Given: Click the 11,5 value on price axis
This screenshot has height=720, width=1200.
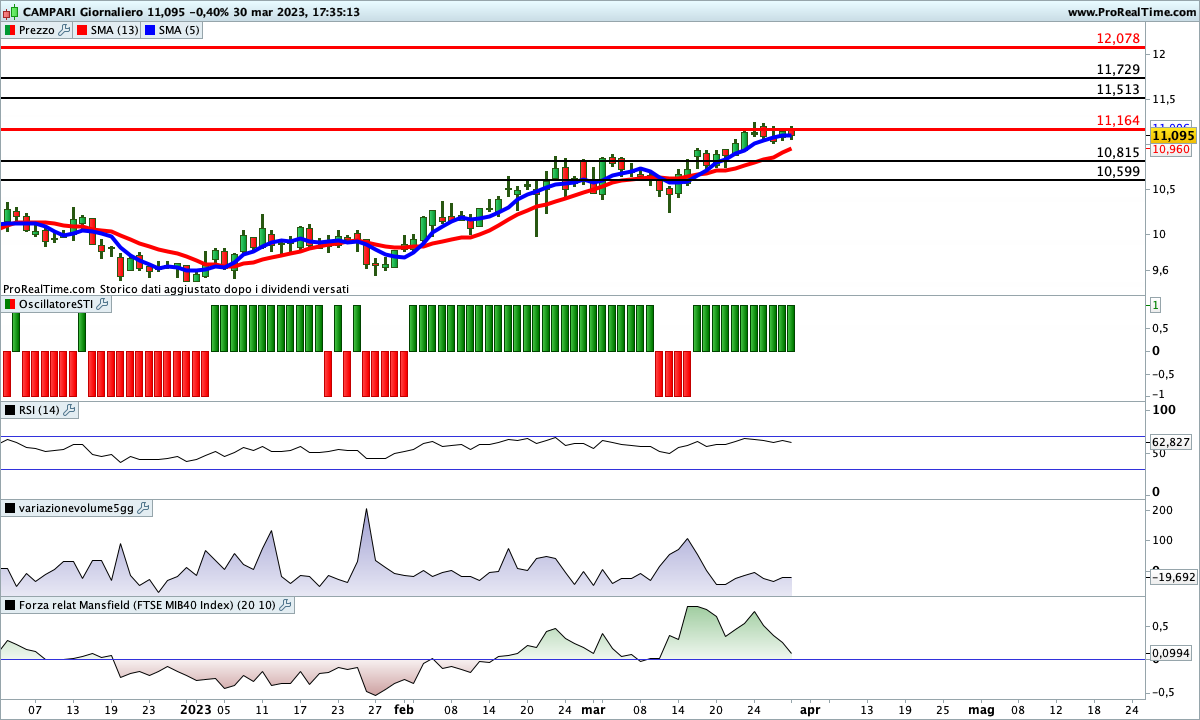Looking at the screenshot, I should tap(1162, 99).
